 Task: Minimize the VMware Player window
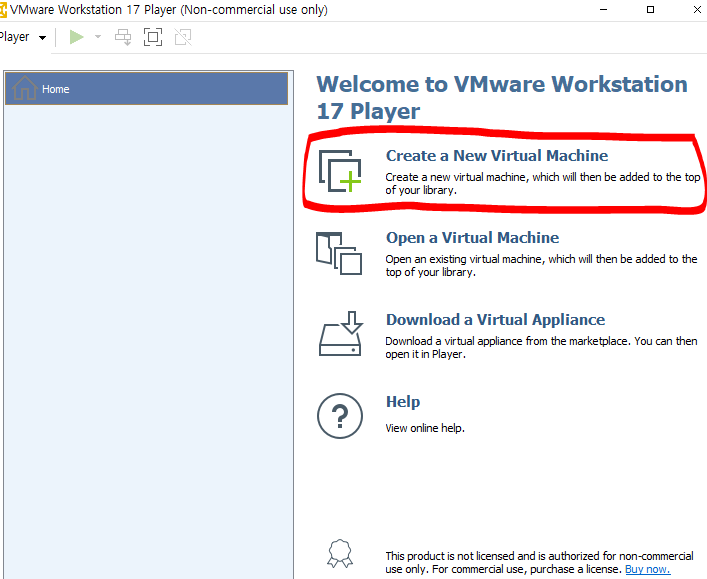pyautogui.click(x=604, y=9)
